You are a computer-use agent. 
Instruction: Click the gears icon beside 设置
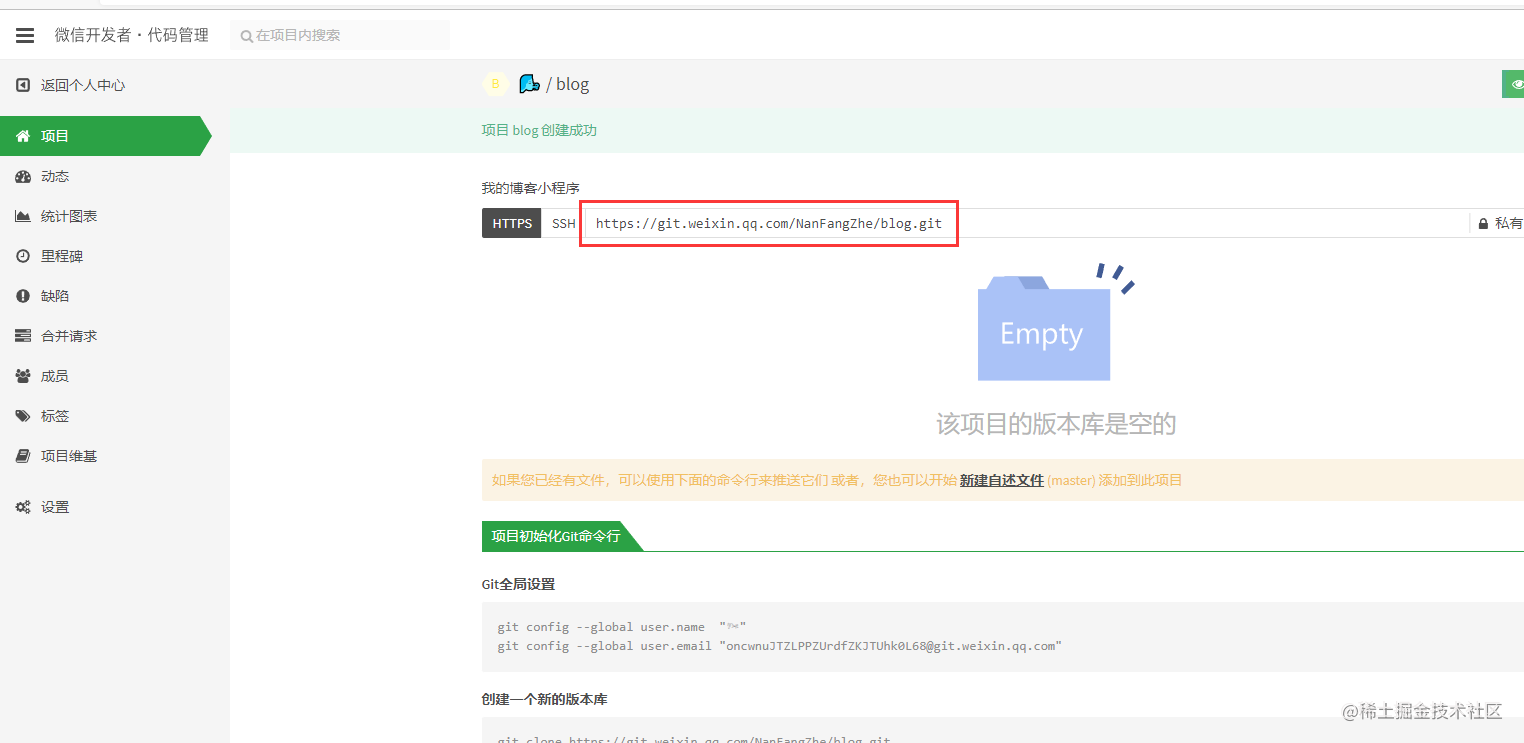[x=23, y=507]
